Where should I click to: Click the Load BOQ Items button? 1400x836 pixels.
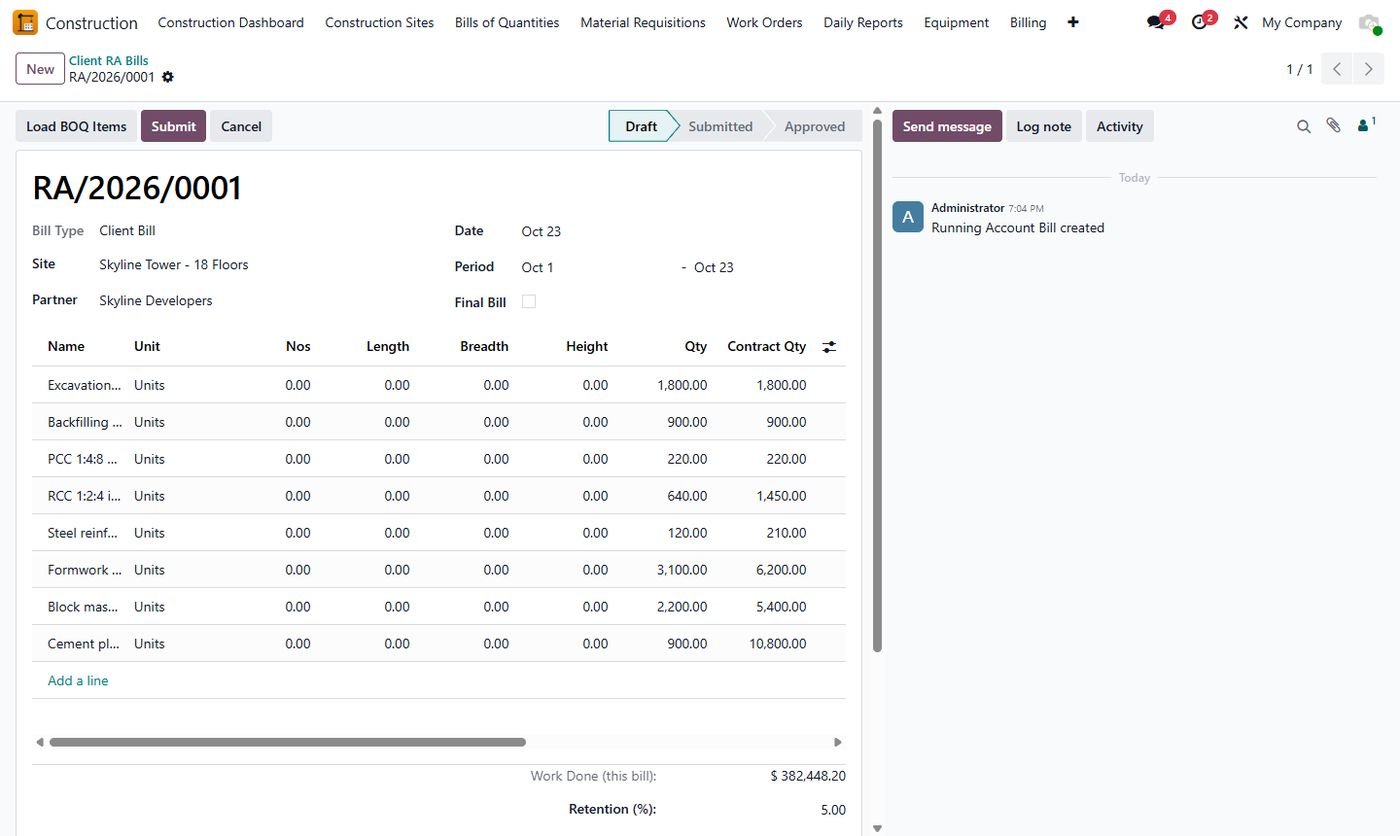pyautogui.click(x=76, y=126)
